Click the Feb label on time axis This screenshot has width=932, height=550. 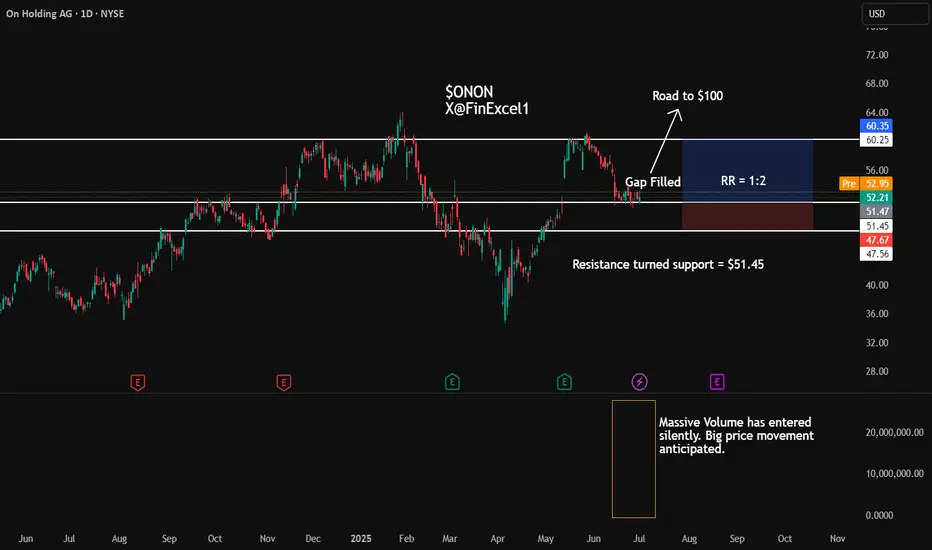click(407, 538)
